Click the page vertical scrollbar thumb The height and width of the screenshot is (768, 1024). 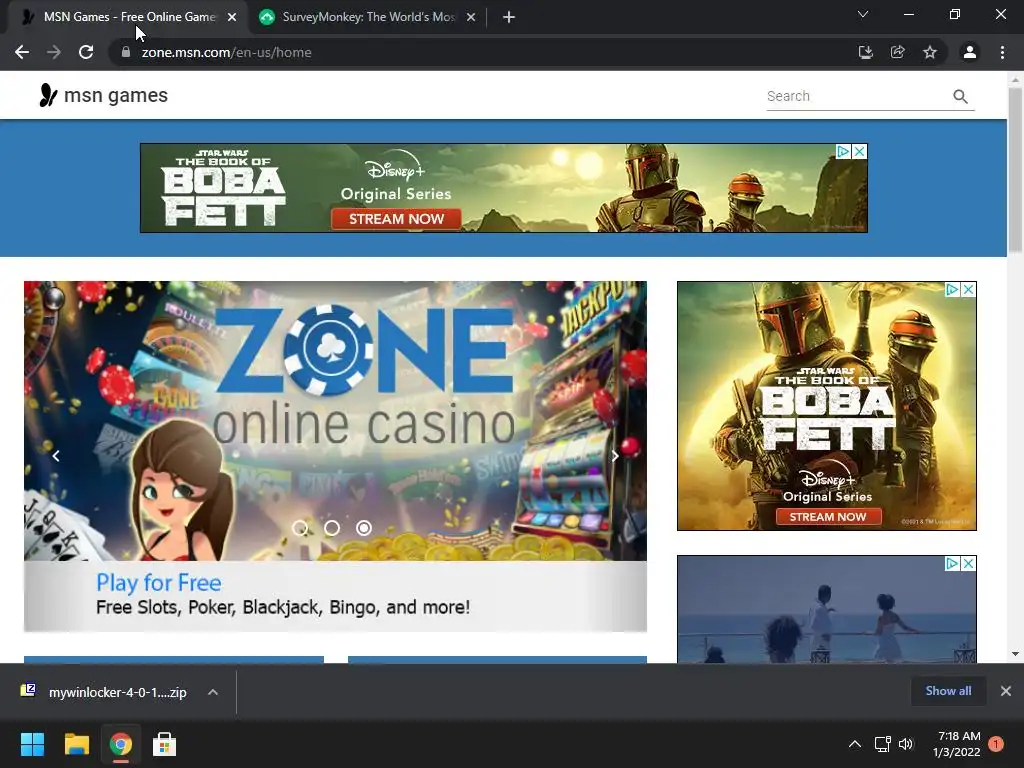click(1015, 170)
